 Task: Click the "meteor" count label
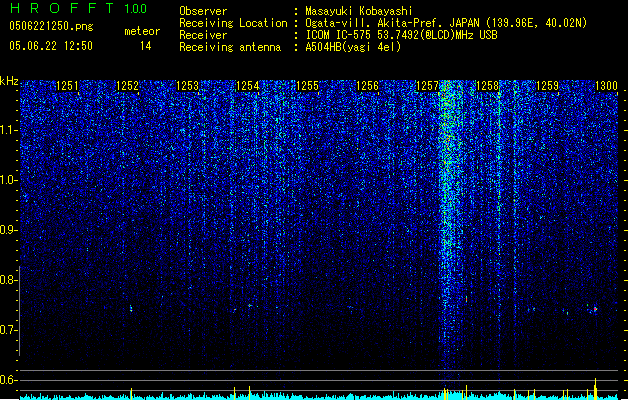pyautogui.click(x=142, y=31)
